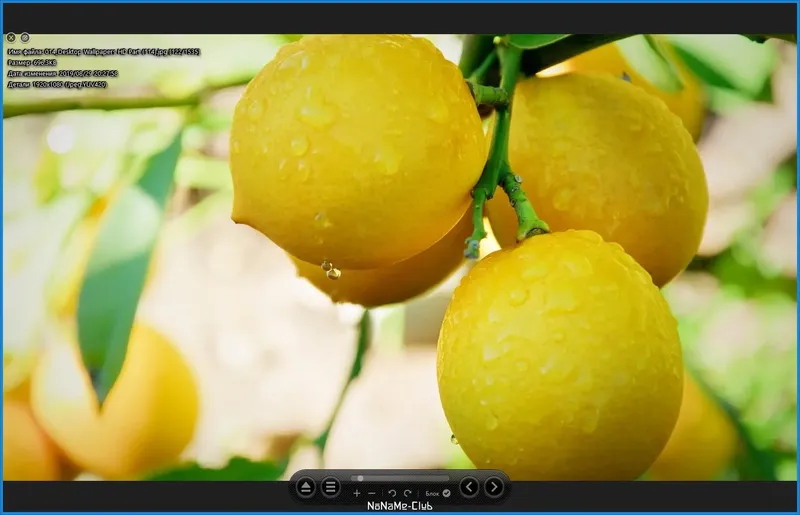Rotate the image counterclockwise

pyautogui.click(x=392, y=493)
